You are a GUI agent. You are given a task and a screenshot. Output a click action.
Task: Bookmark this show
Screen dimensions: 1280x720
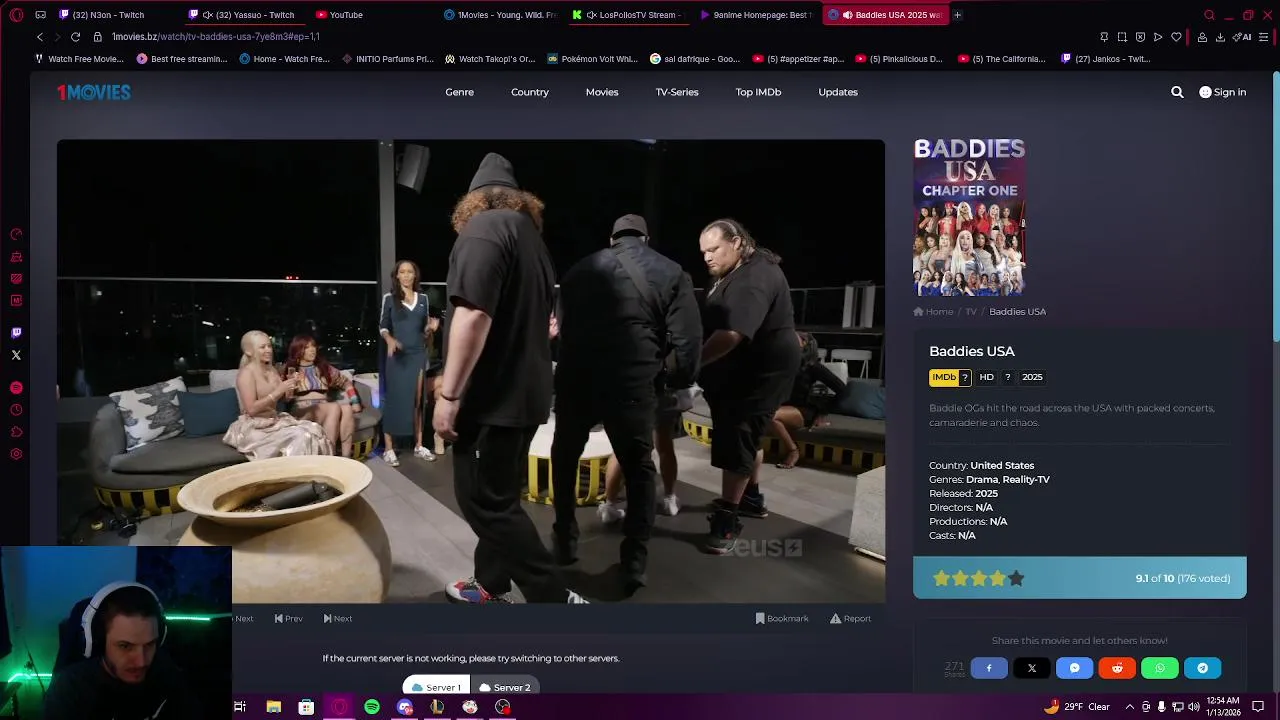(x=782, y=618)
